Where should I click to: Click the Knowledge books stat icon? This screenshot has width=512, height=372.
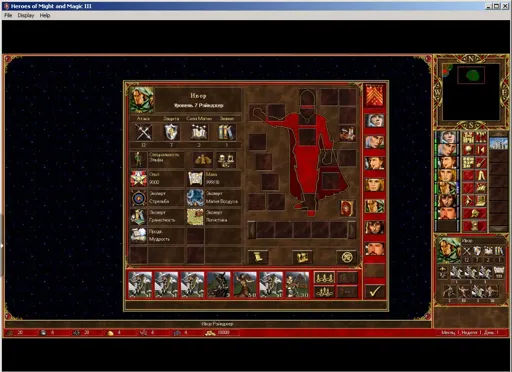coord(227,132)
